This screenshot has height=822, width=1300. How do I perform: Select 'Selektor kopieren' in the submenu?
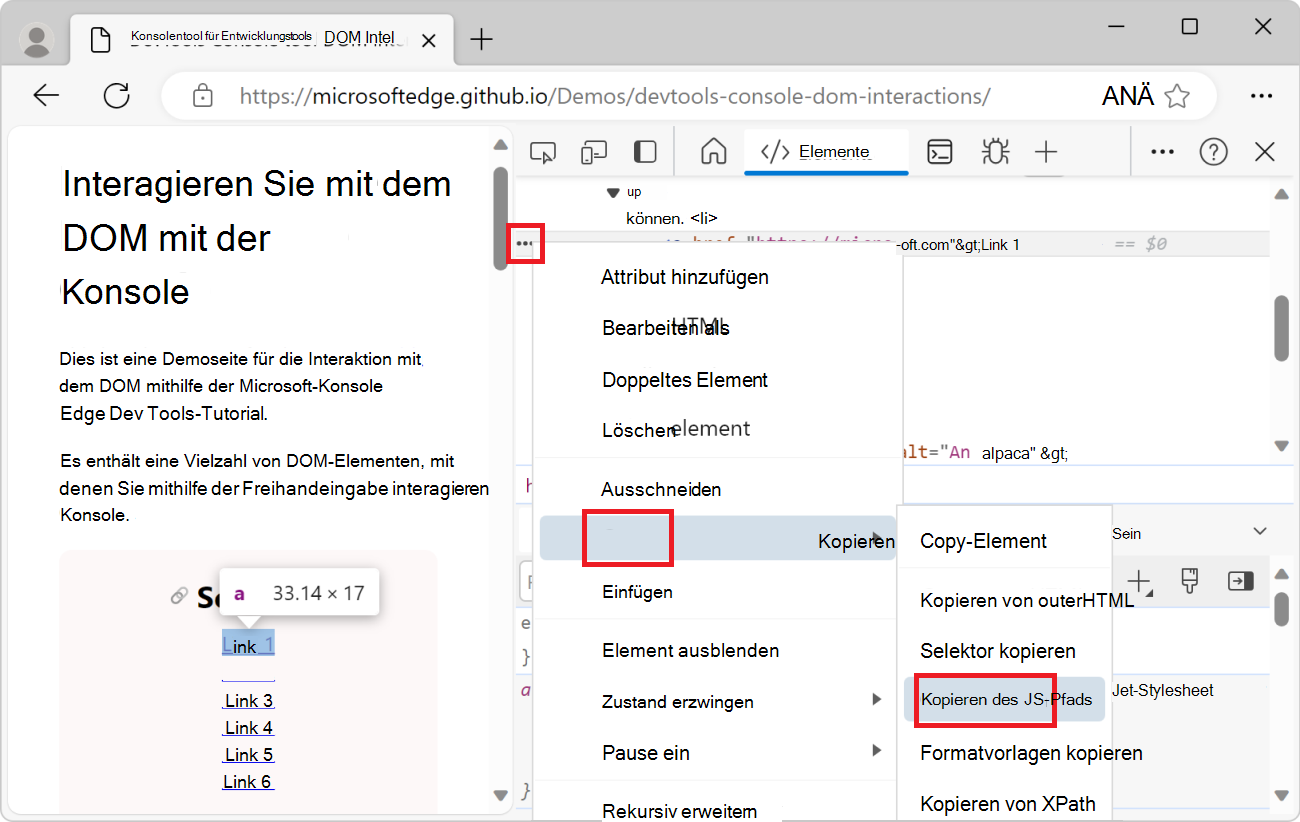click(998, 651)
